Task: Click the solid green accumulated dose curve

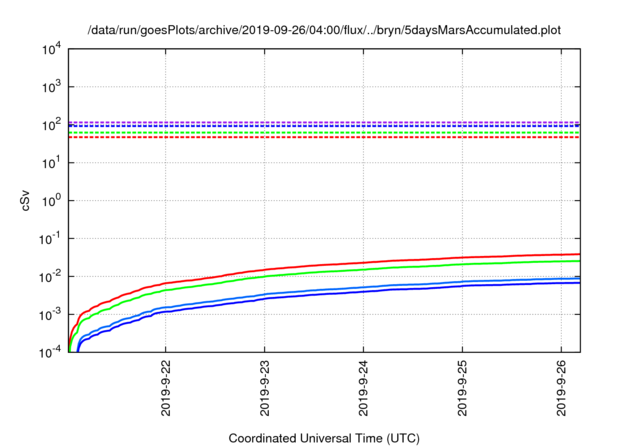Action: [x=363, y=269]
